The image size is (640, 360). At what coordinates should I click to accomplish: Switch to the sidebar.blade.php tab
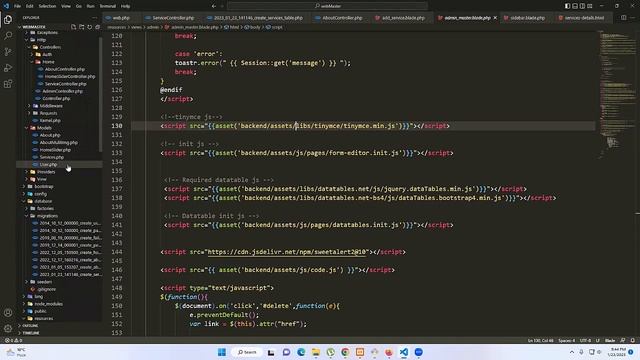click(527, 18)
